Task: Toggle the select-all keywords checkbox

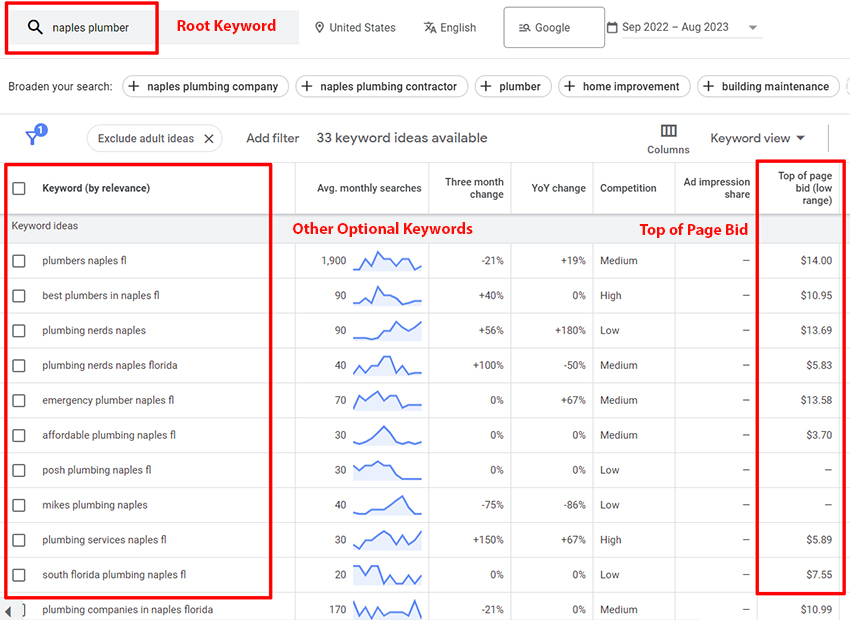Action: (19, 189)
